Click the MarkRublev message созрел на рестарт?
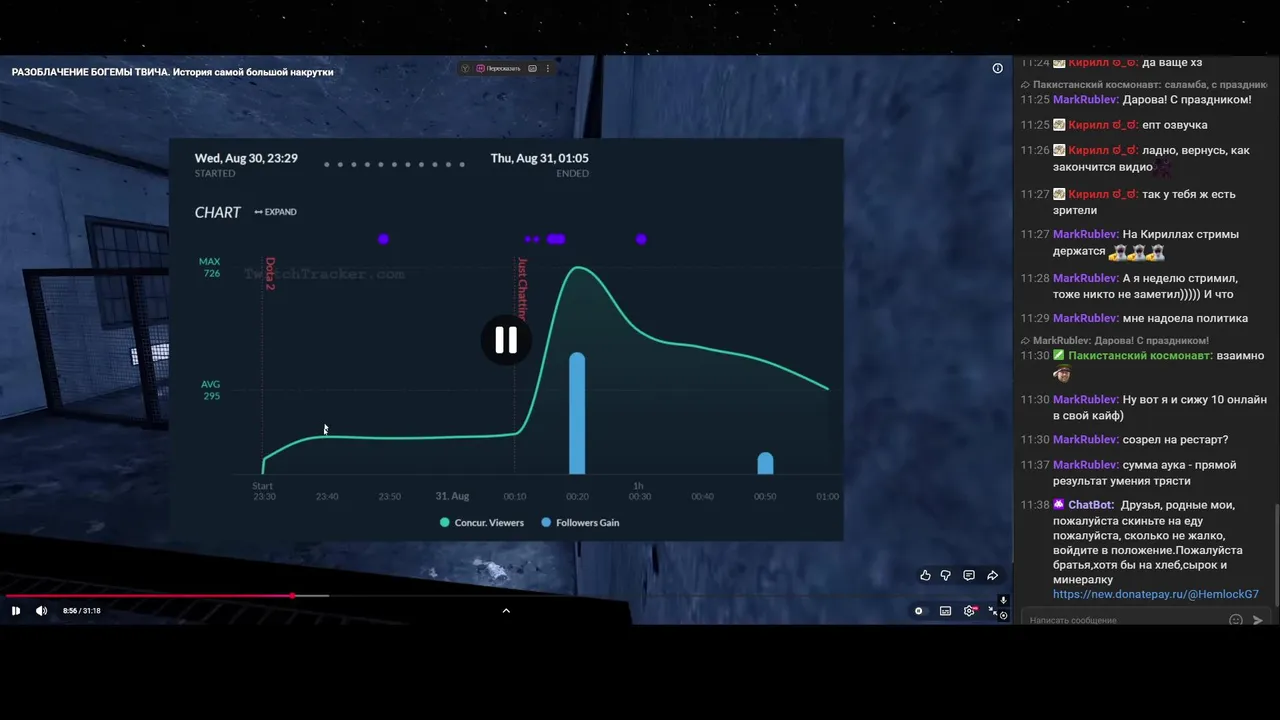The height and width of the screenshot is (720, 1280). (x=1175, y=440)
